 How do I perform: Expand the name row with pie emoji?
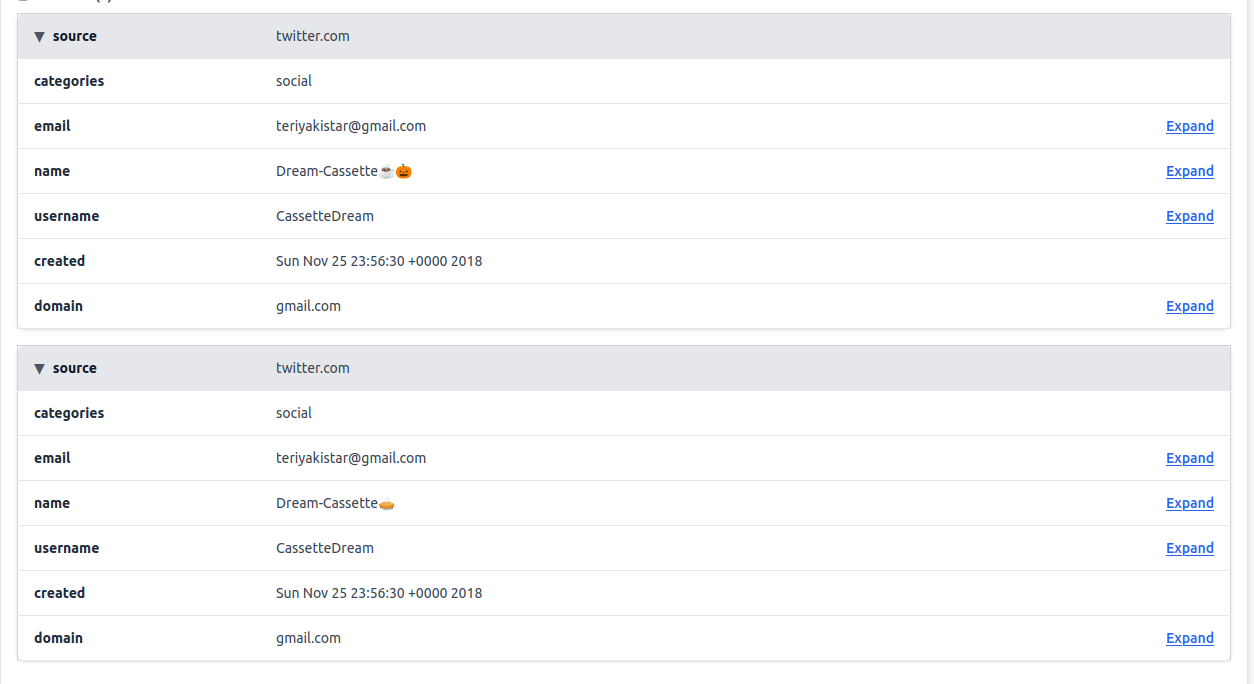(x=1189, y=503)
